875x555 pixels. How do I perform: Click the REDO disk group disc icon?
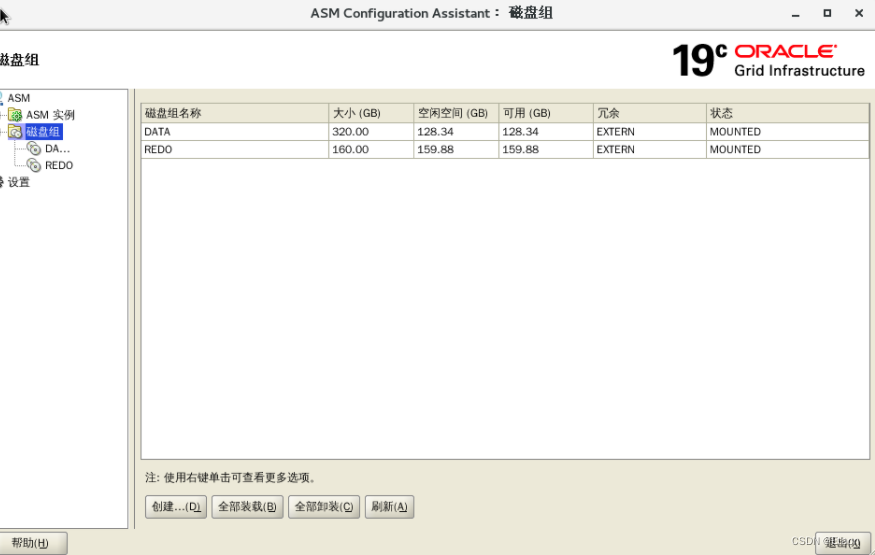click(x=34, y=165)
